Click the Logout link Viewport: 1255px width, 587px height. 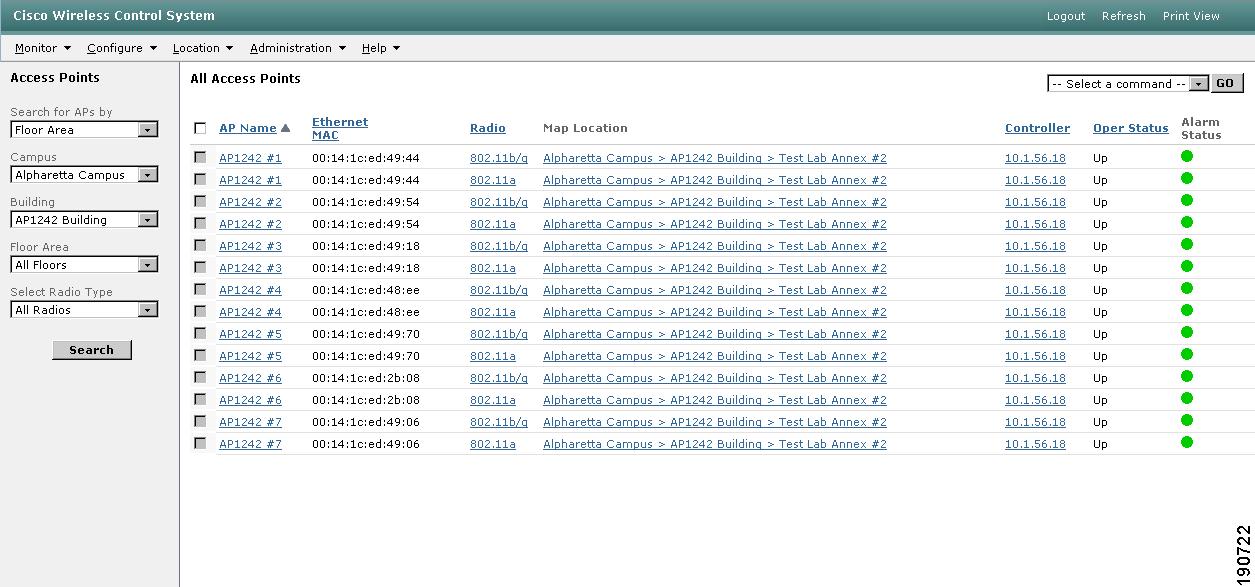click(x=1066, y=16)
